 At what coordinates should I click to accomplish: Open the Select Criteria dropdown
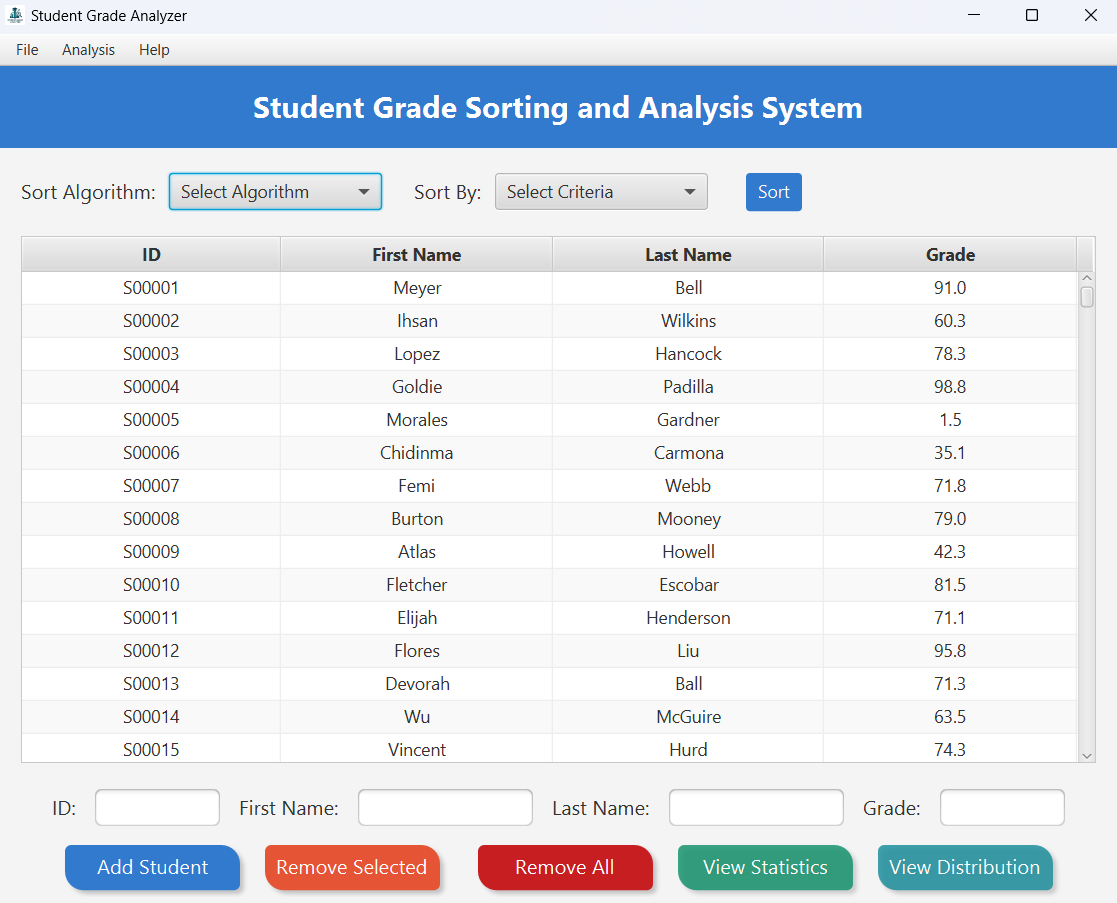[601, 191]
